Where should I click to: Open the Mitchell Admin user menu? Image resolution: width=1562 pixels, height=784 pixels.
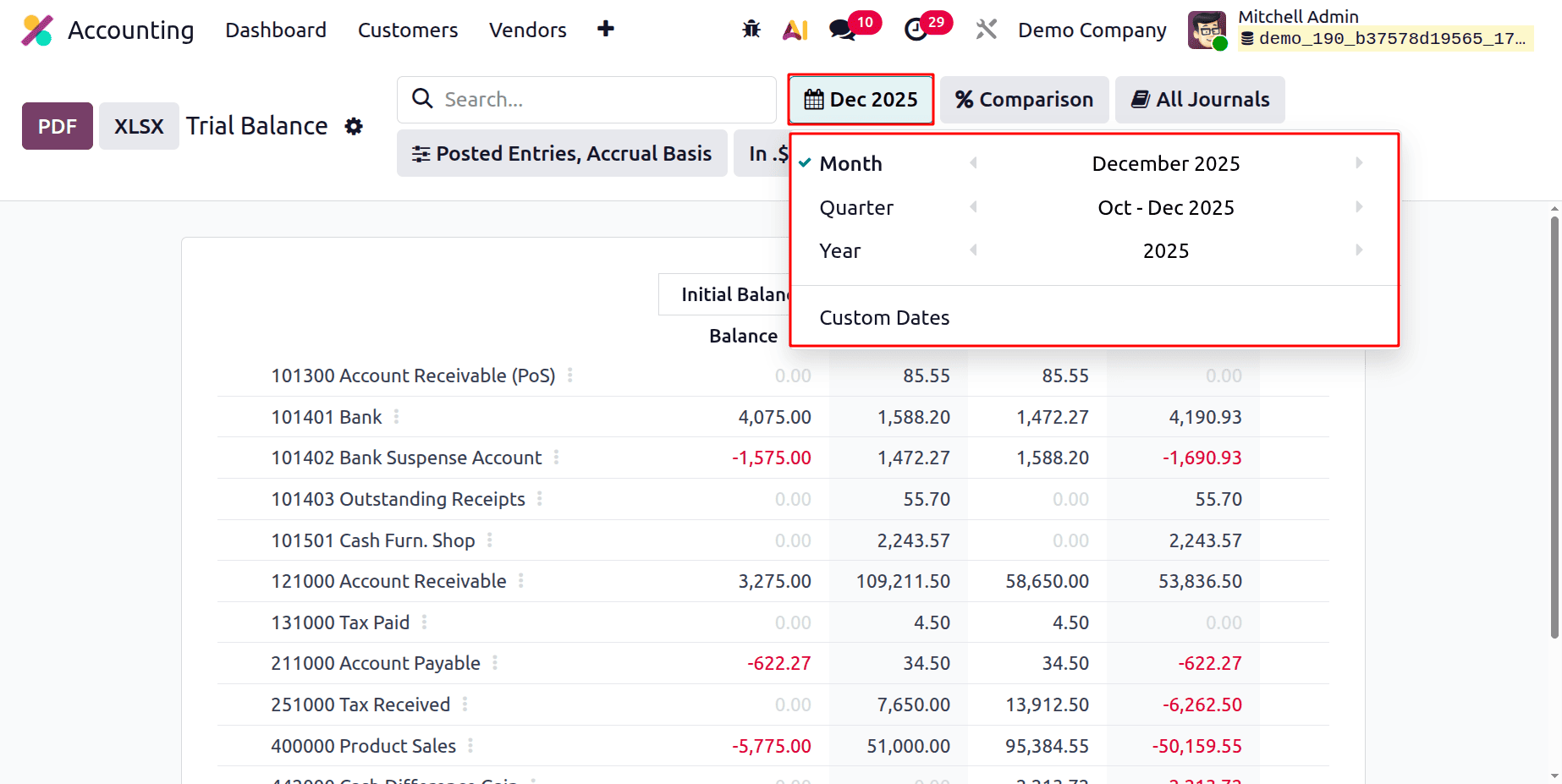click(1361, 30)
